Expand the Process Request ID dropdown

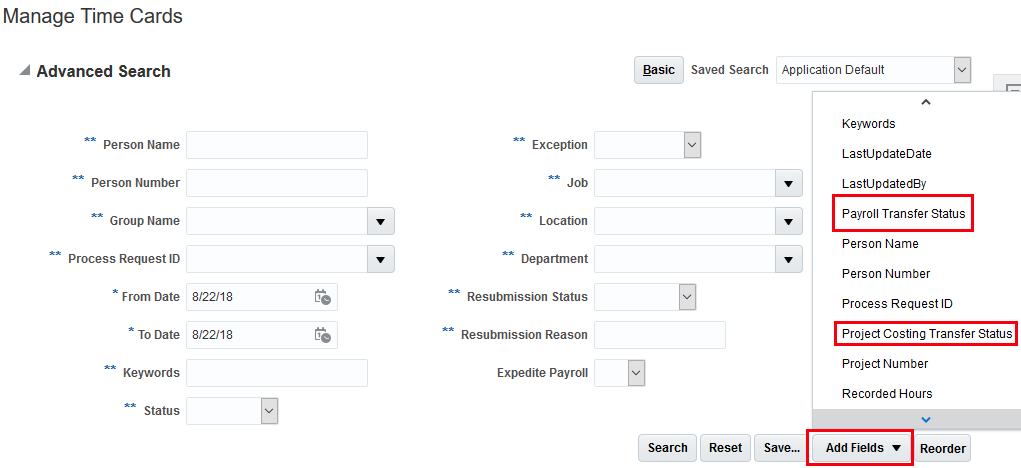381,259
